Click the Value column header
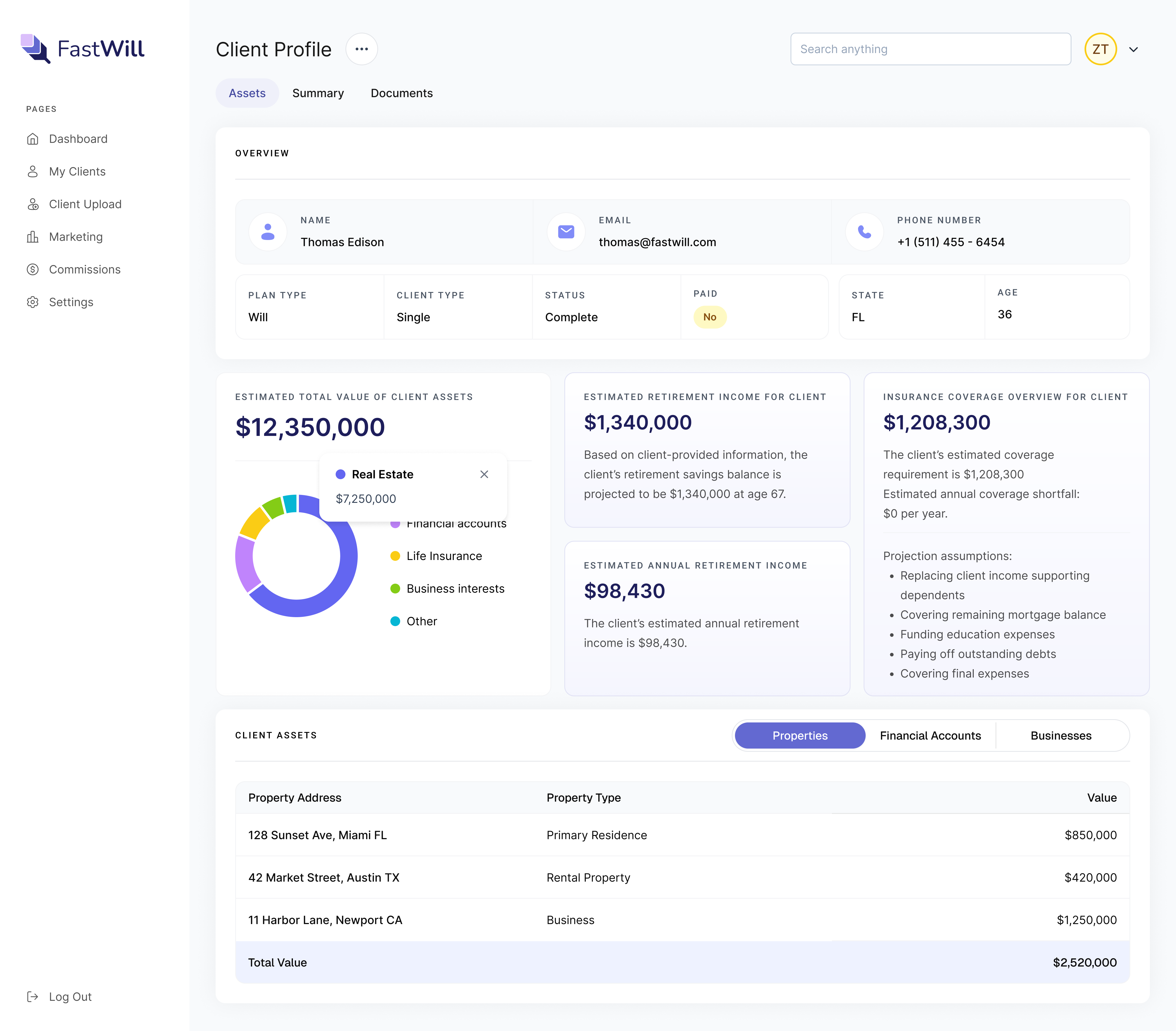Screen dimensions: 1176x1031 pyautogui.click(x=1102, y=798)
